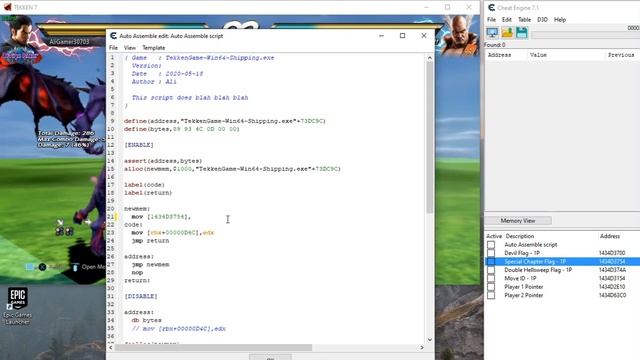
Task: Click scroll up arrow in script editor
Action: (429, 58)
